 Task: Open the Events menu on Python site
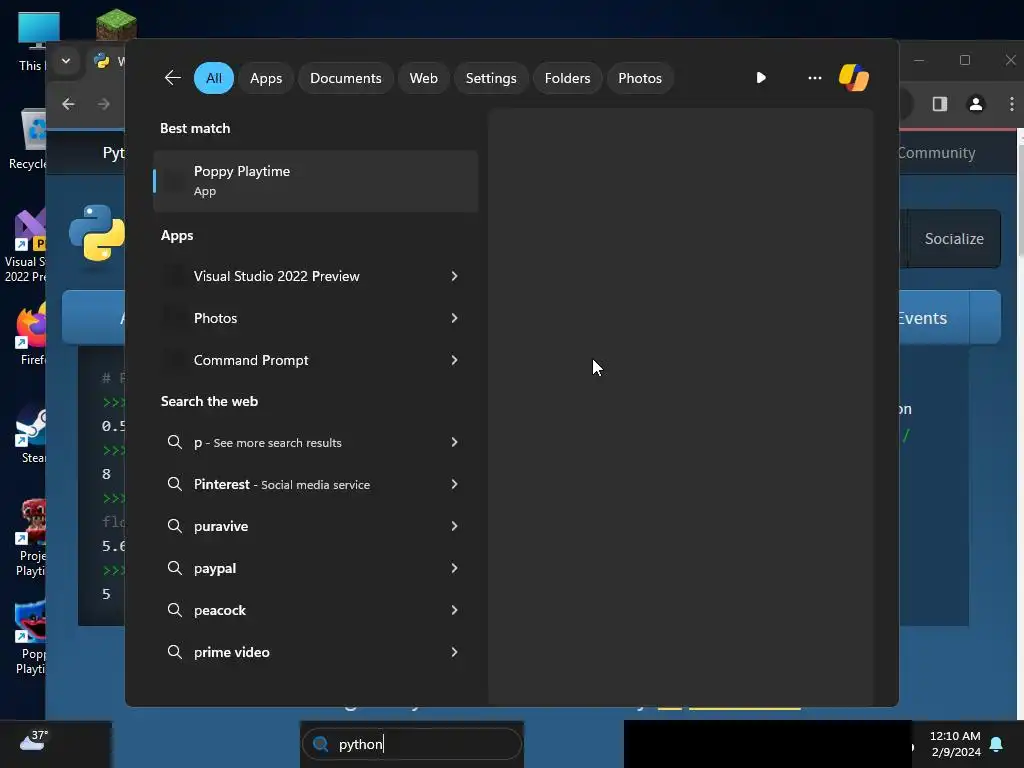(x=922, y=318)
